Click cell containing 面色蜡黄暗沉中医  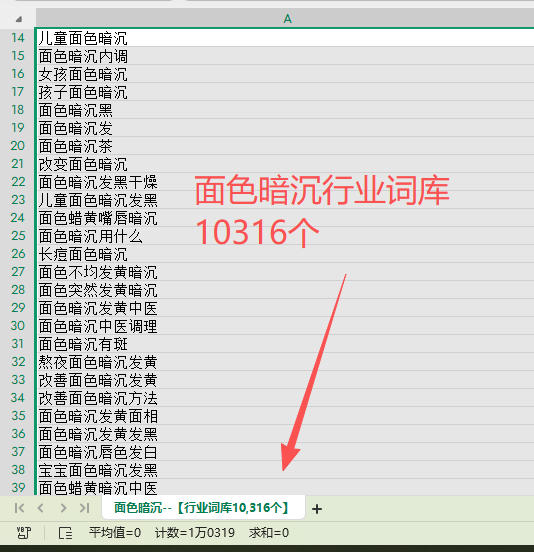(x=285, y=488)
